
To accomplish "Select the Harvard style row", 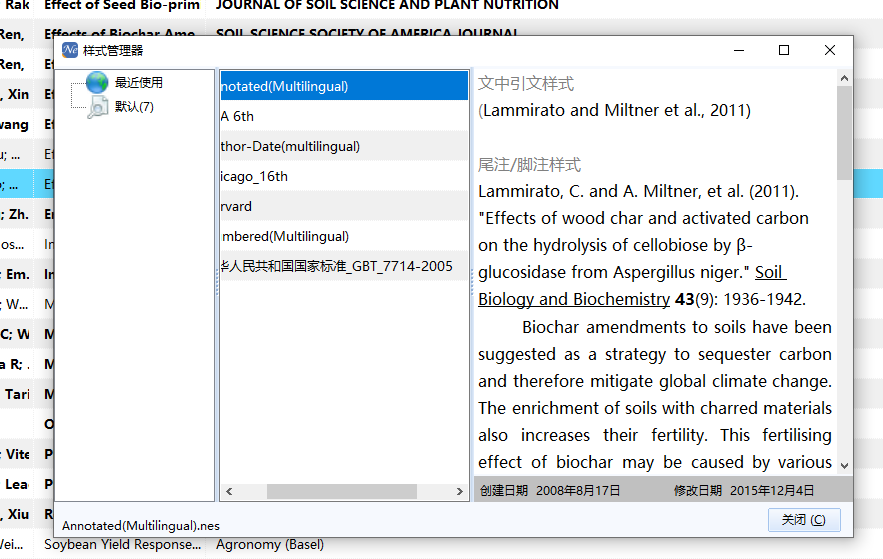I will click(x=344, y=206).
